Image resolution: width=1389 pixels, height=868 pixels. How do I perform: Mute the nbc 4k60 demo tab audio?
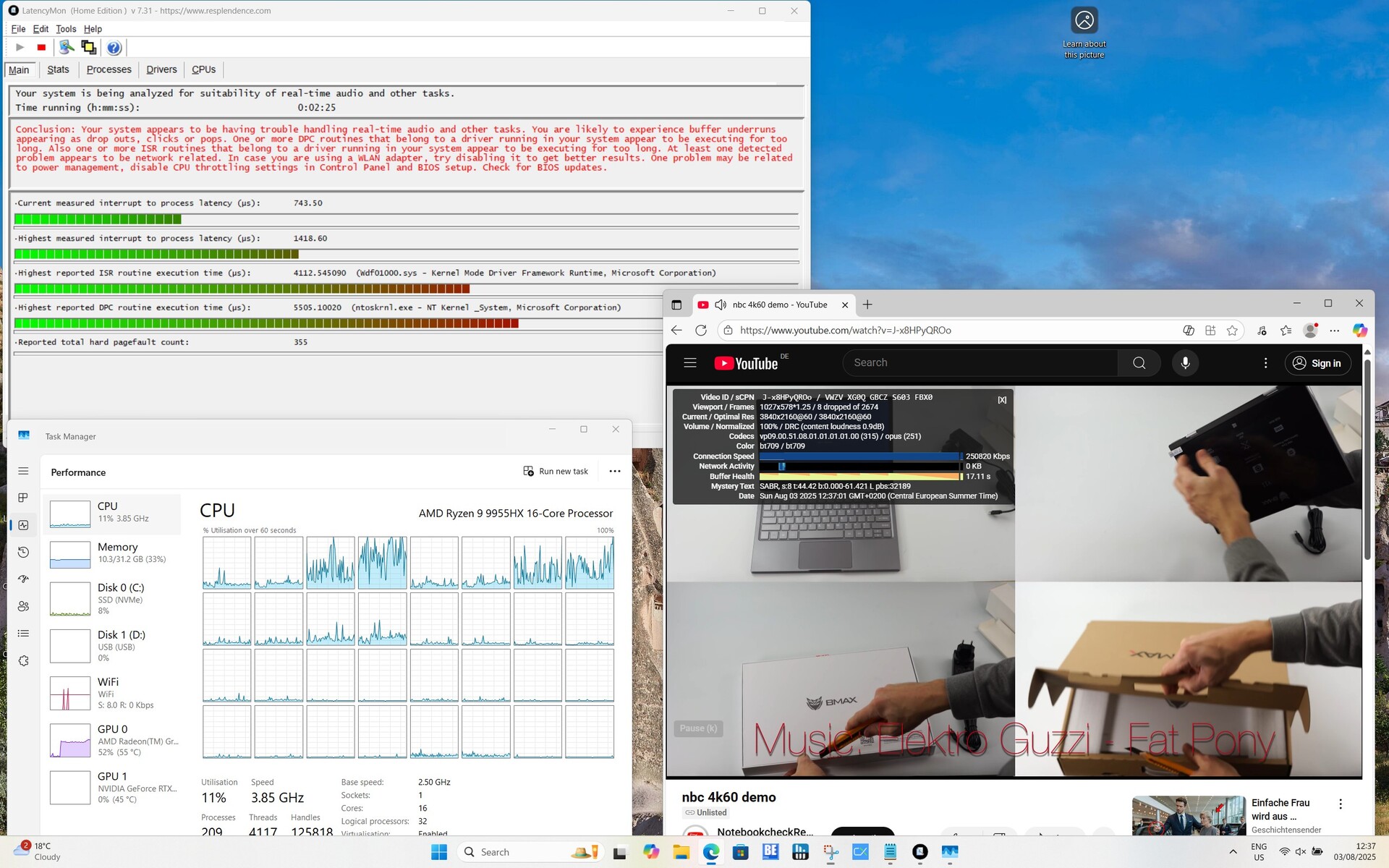[x=721, y=305]
